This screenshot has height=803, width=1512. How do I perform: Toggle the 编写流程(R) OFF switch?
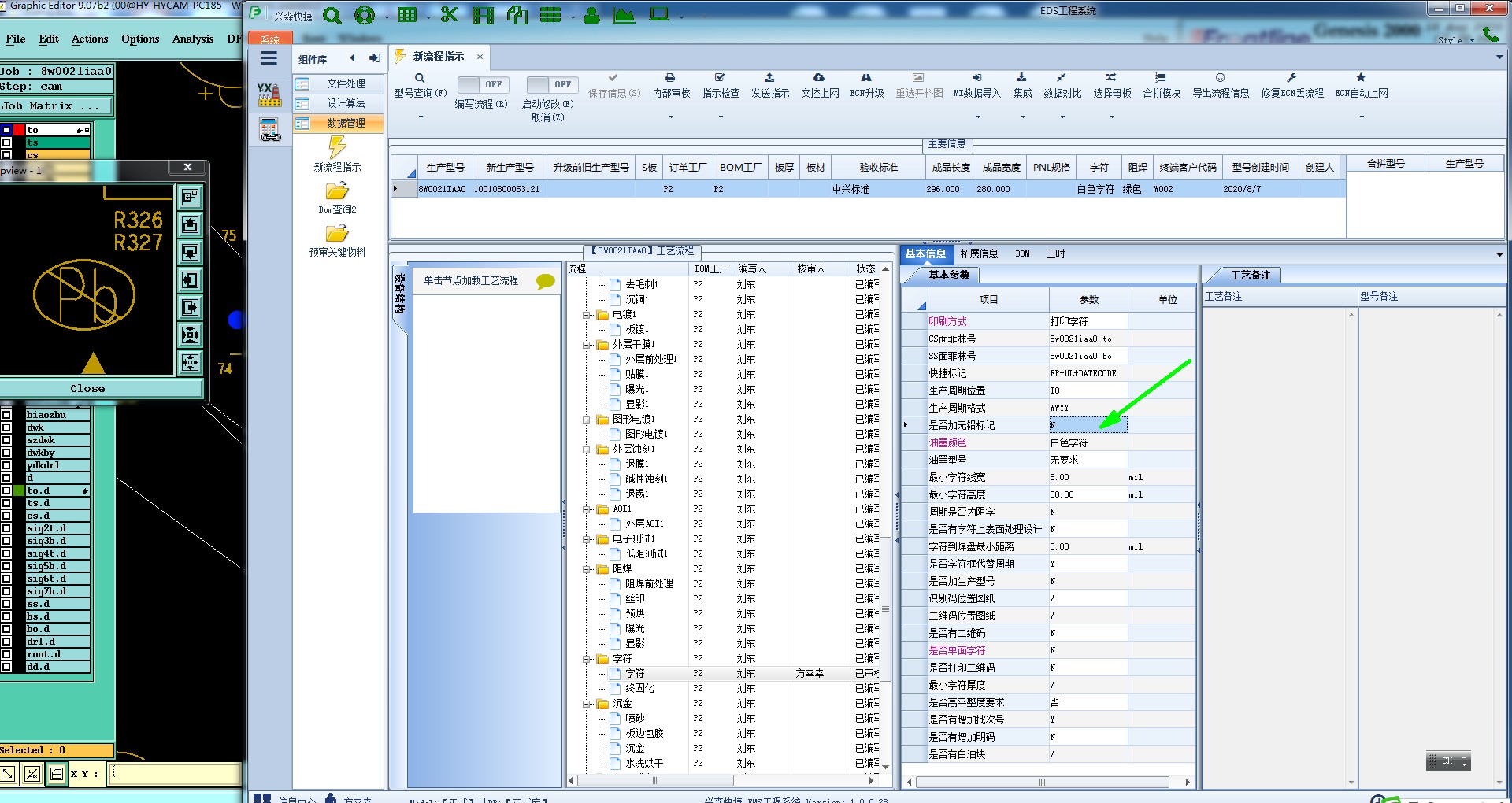pos(484,84)
